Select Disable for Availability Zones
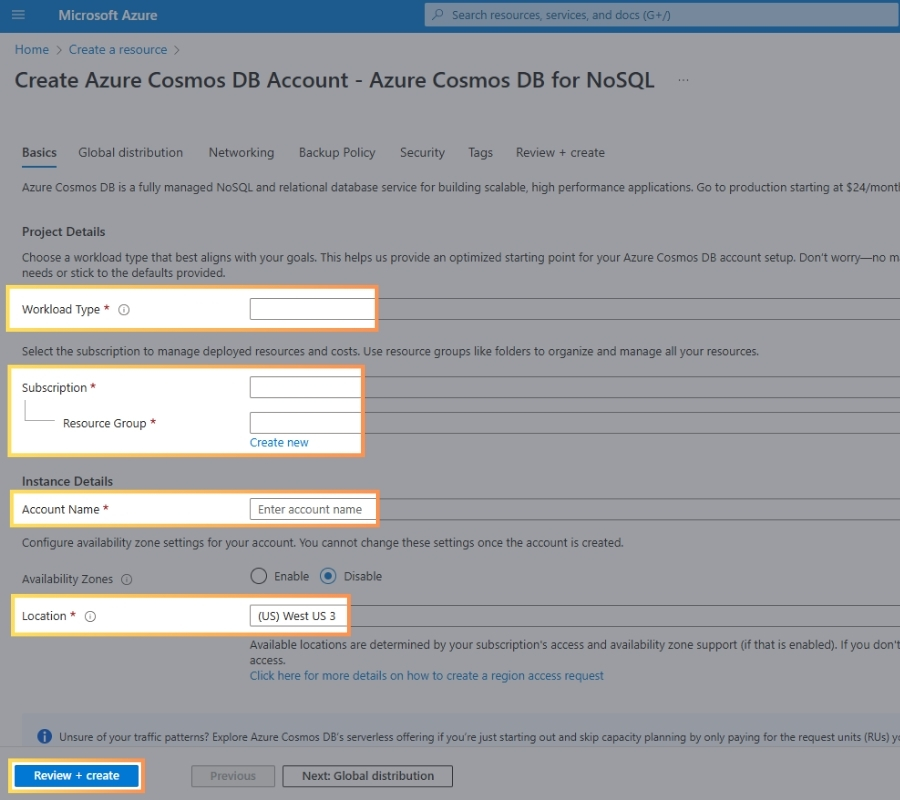 [328, 576]
